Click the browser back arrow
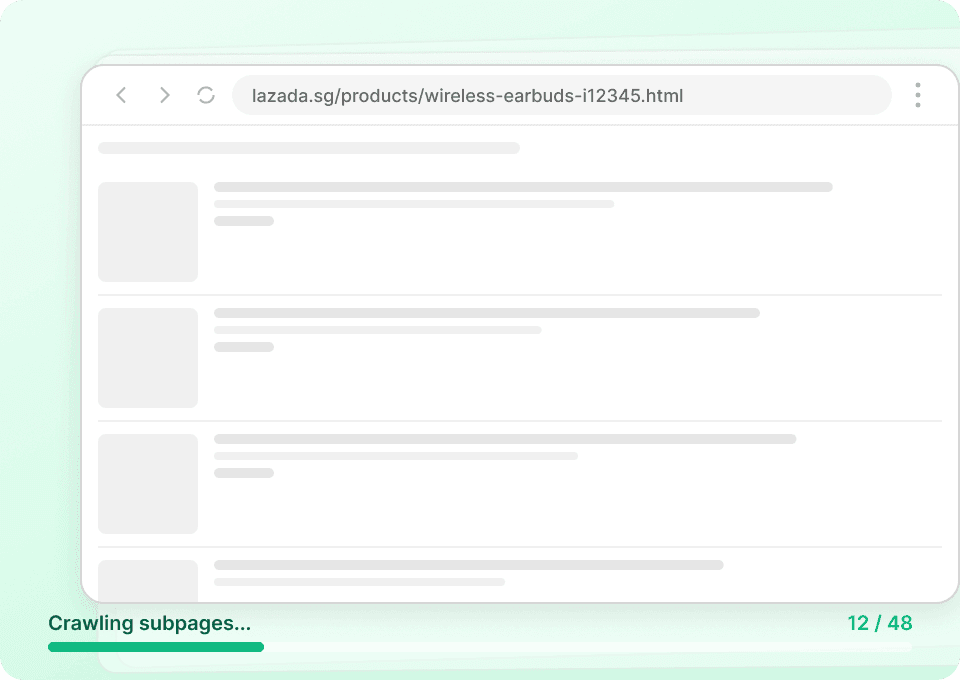The height and width of the screenshot is (680, 960). coord(121,95)
